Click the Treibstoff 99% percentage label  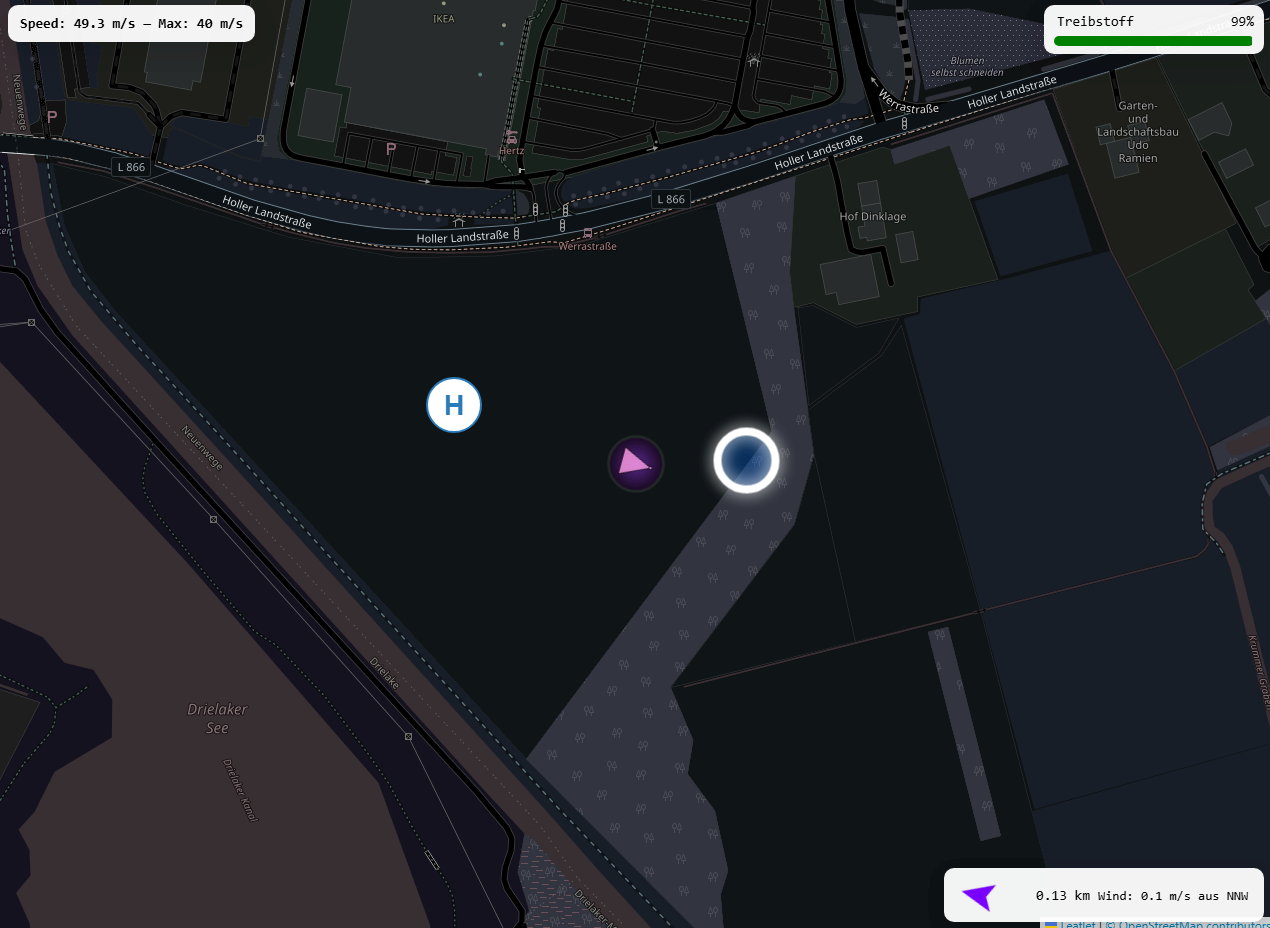tap(1242, 21)
